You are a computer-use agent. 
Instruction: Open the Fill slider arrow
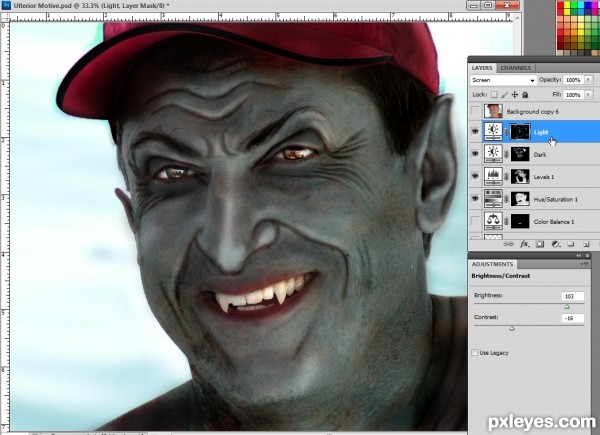(x=589, y=94)
